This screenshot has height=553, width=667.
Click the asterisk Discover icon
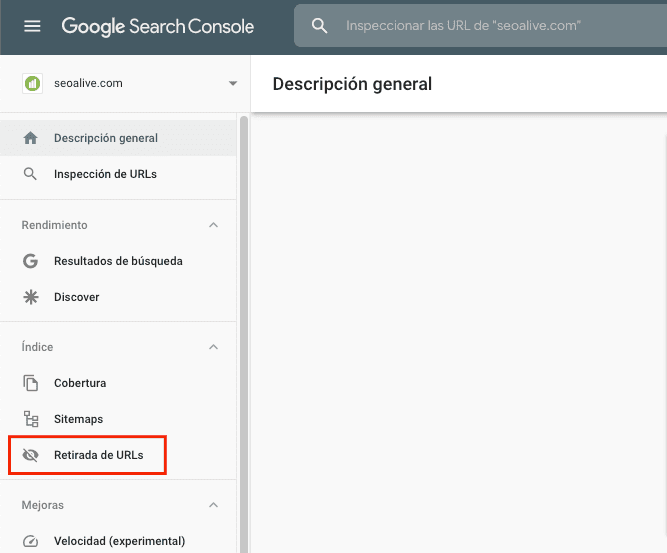(x=31, y=297)
